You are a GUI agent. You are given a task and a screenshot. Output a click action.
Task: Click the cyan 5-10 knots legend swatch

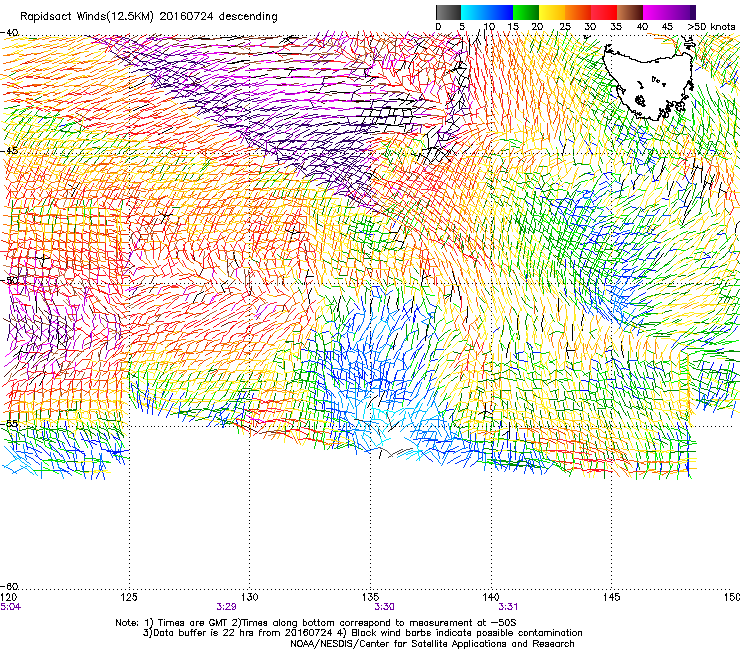click(474, 12)
